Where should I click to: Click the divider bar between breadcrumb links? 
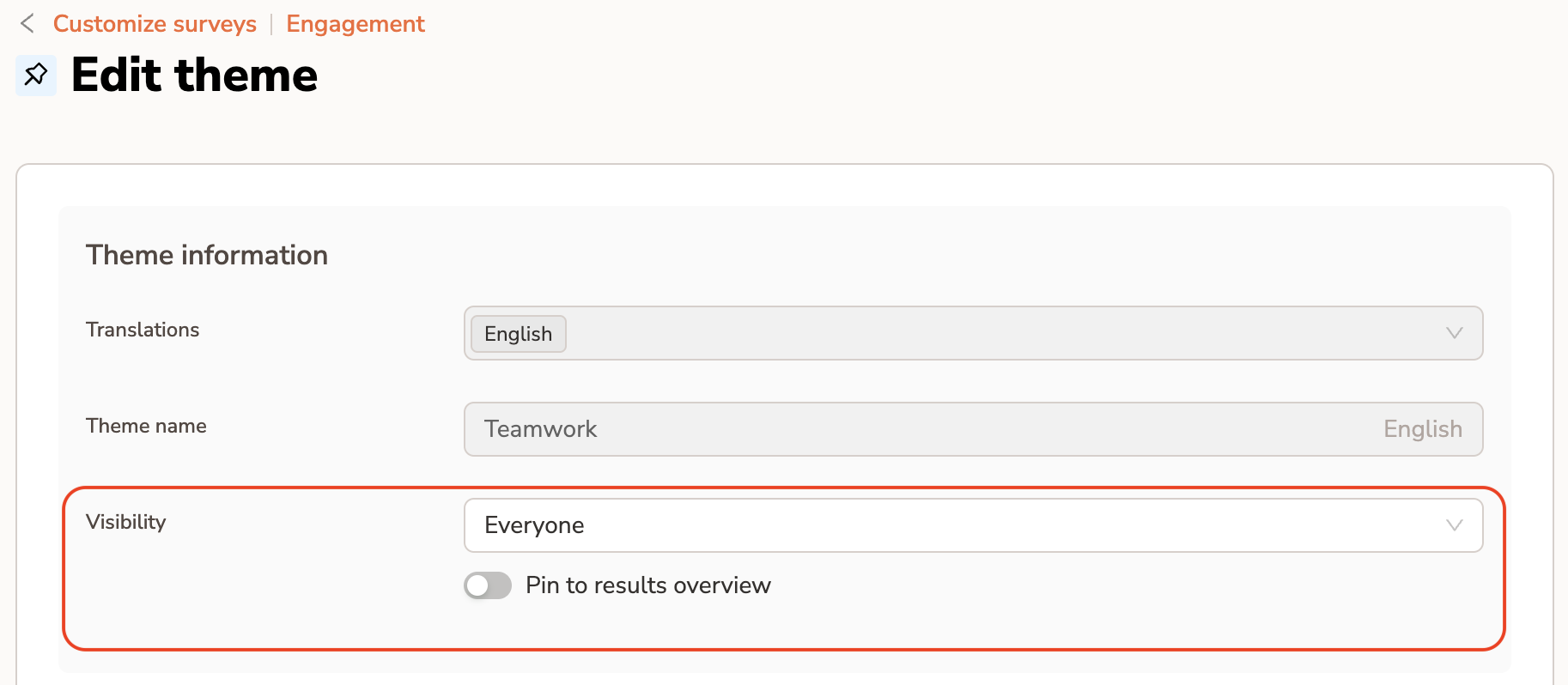[x=271, y=24]
